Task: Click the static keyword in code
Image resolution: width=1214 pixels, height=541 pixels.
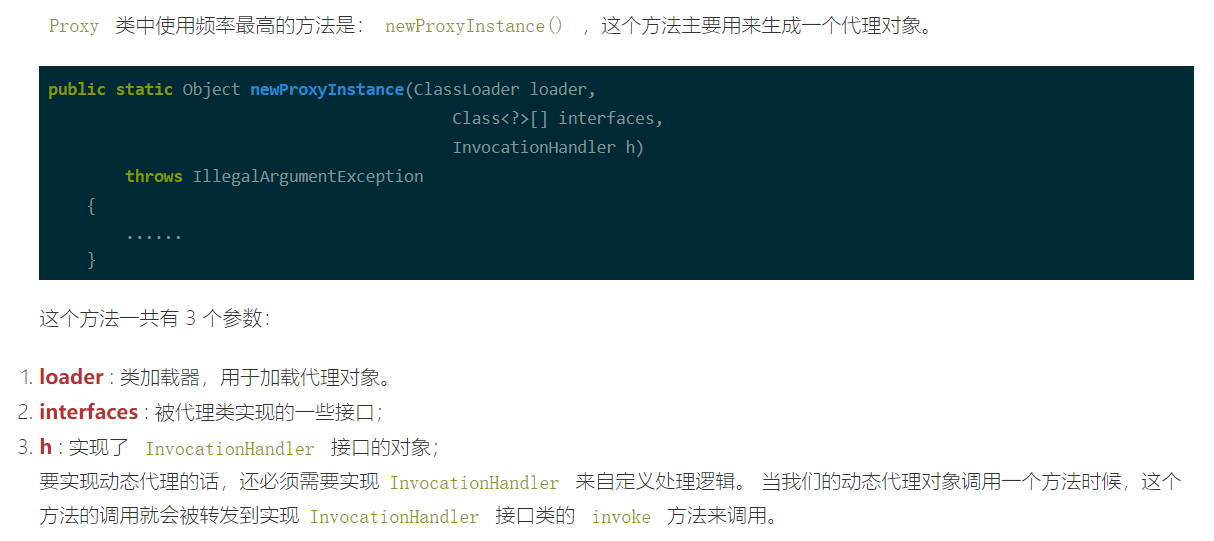Action: pos(144,90)
